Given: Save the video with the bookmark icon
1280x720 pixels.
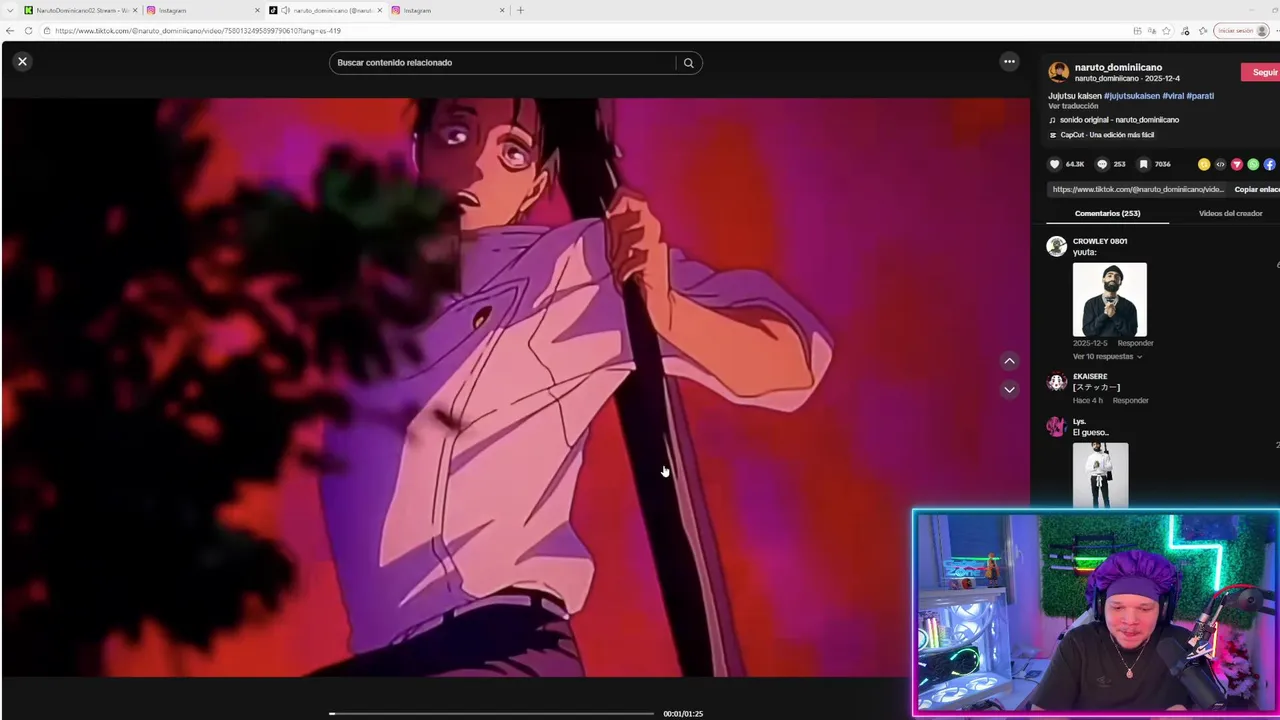Looking at the screenshot, I should tap(1143, 164).
